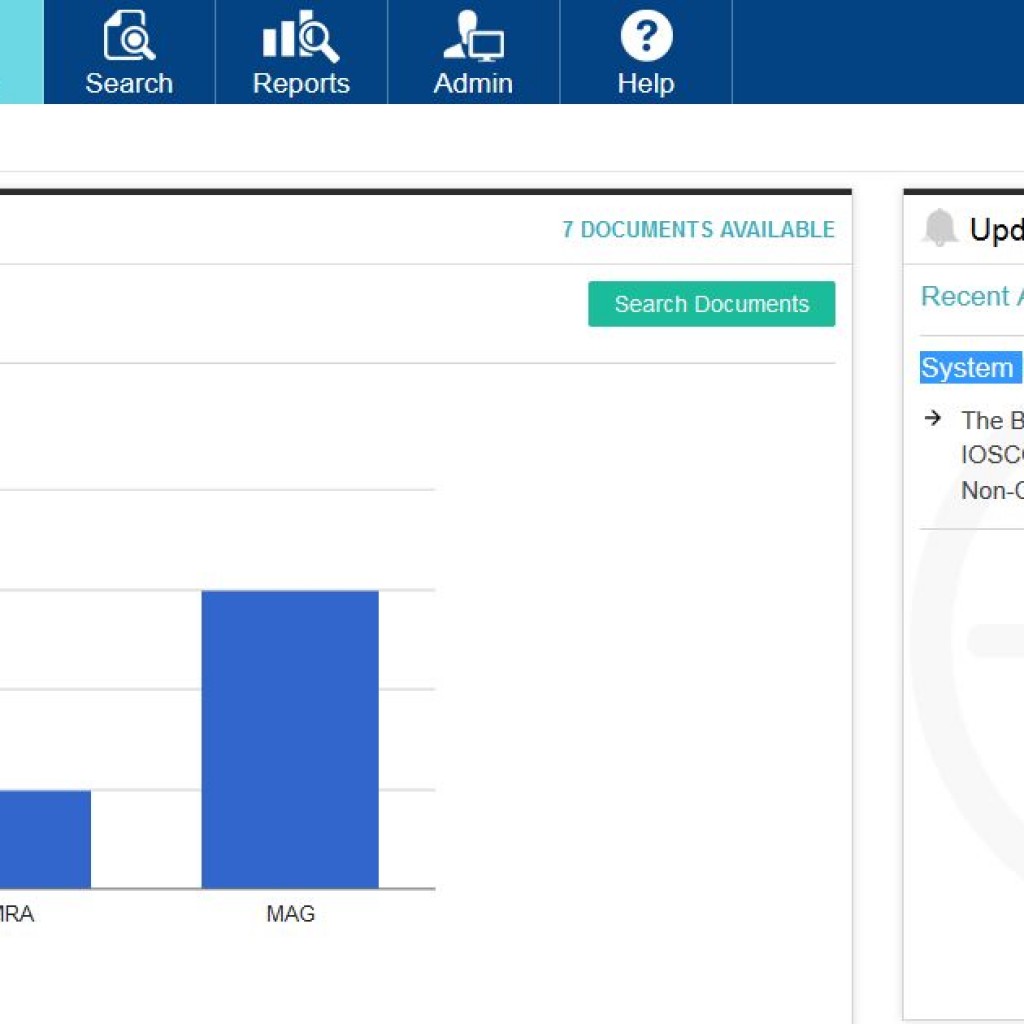The image size is (1024, 1024).
Task: Click the highlighted System heading
Action: (x=968, y=368)
